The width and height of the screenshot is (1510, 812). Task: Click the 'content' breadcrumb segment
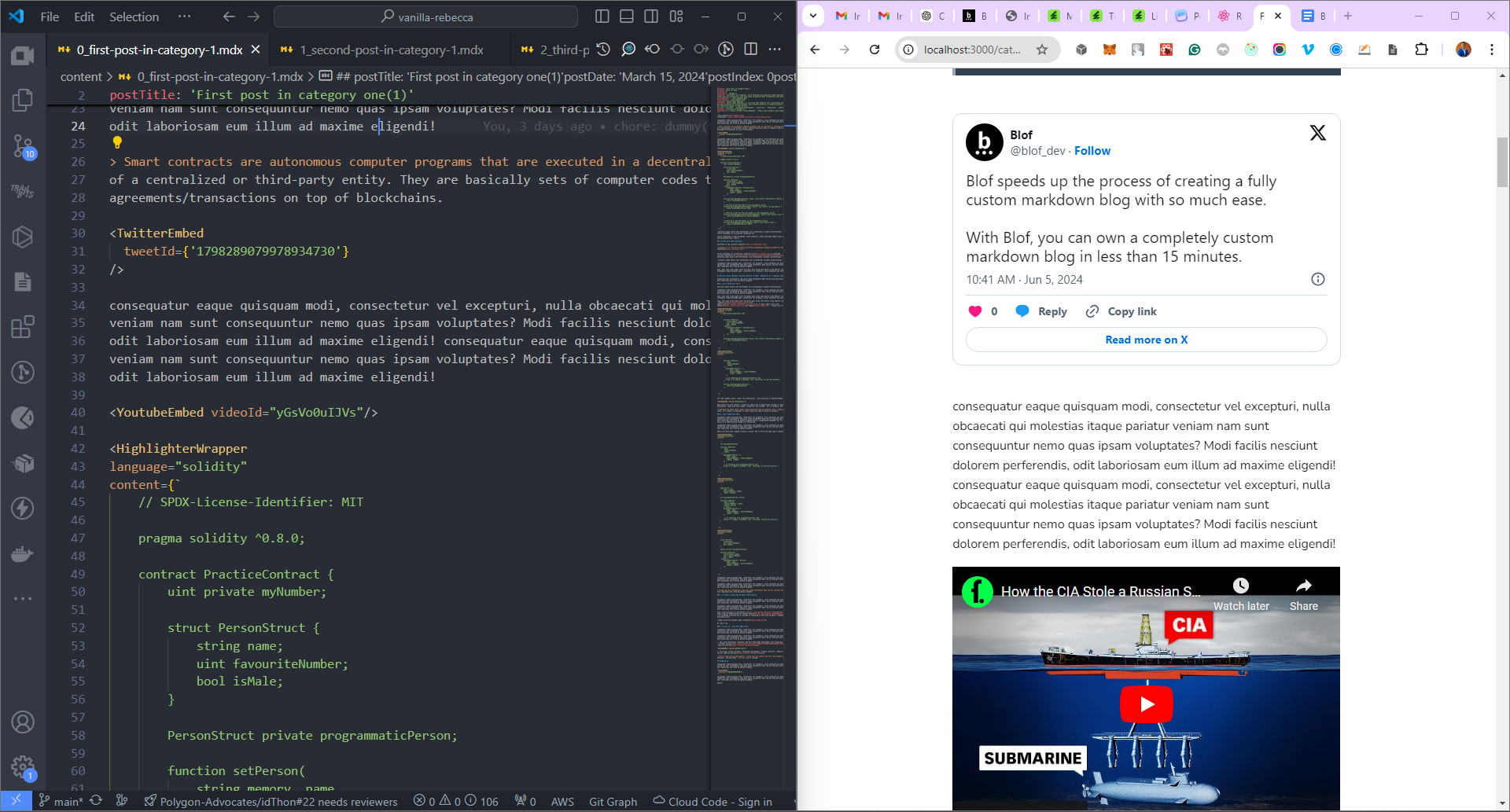point(81,76)
